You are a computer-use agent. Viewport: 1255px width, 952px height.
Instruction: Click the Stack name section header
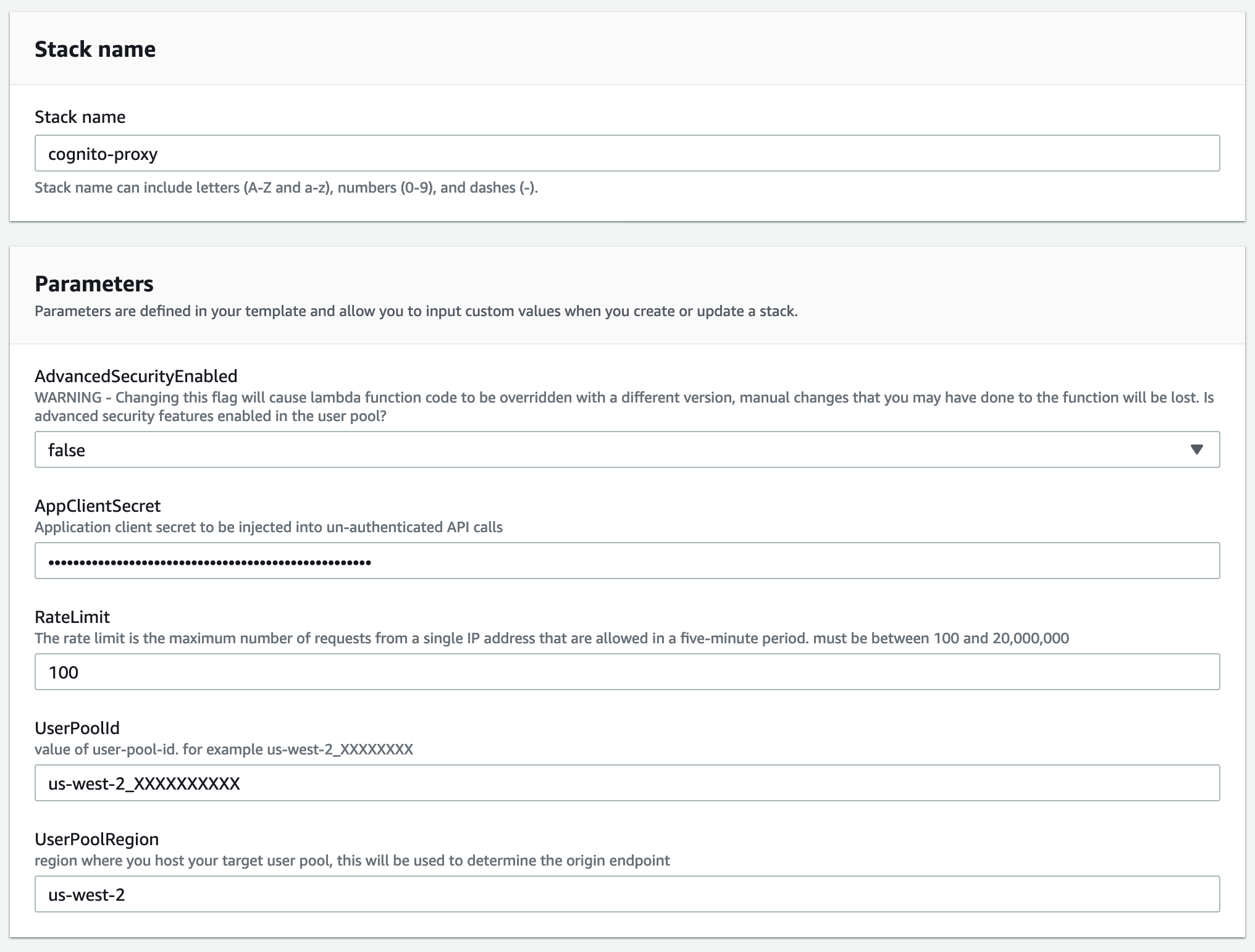click(95, 48)
